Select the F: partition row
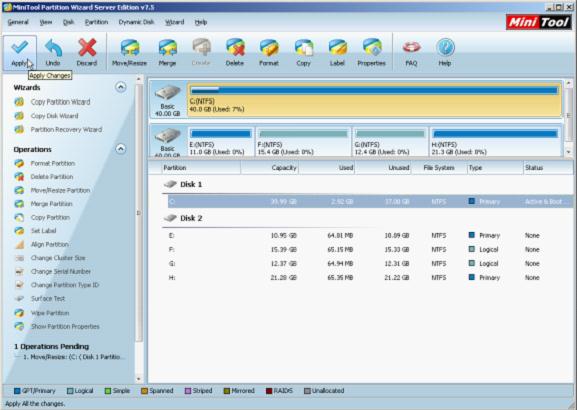The width and height of the screenshot is (577, 410). click(x=371, y=250)
